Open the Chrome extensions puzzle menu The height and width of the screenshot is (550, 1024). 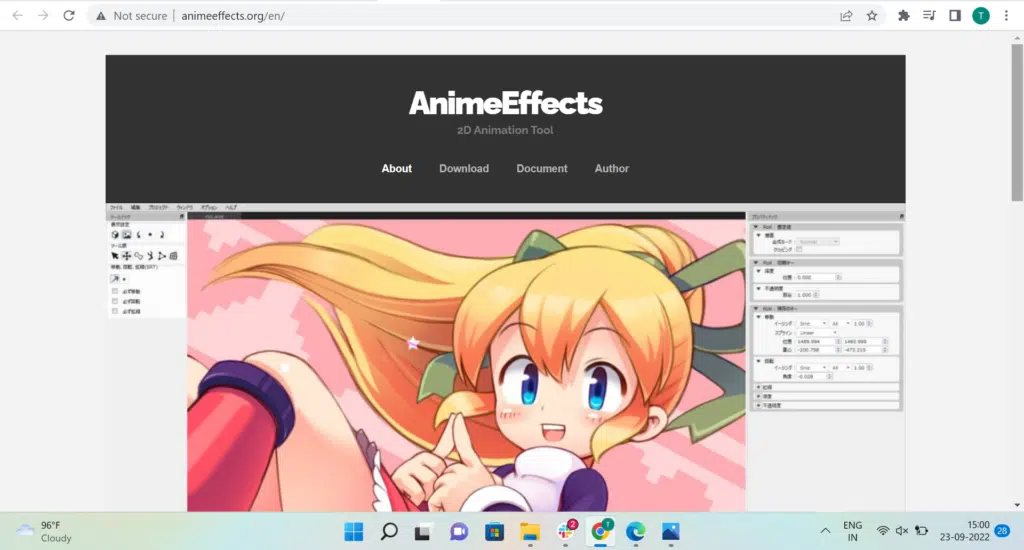(904, 16)
